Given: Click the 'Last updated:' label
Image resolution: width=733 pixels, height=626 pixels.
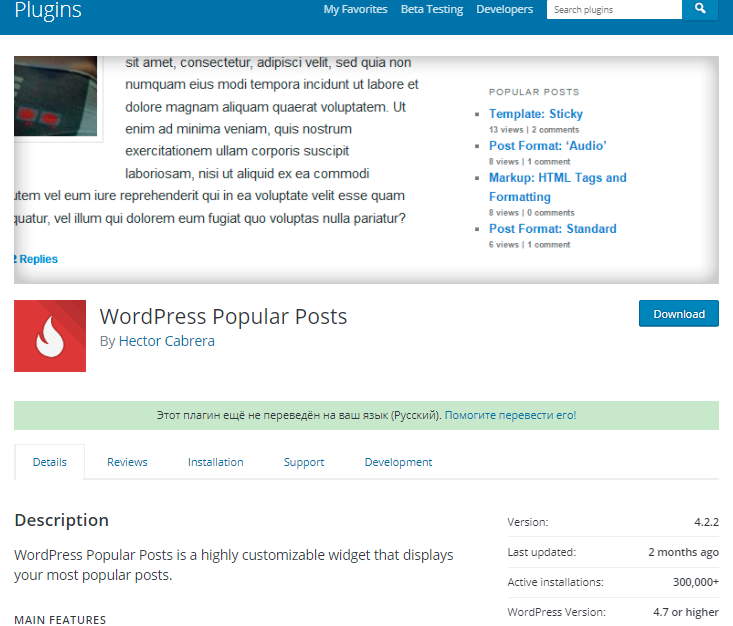Looking at the screenshot, I should pos(542,552).
